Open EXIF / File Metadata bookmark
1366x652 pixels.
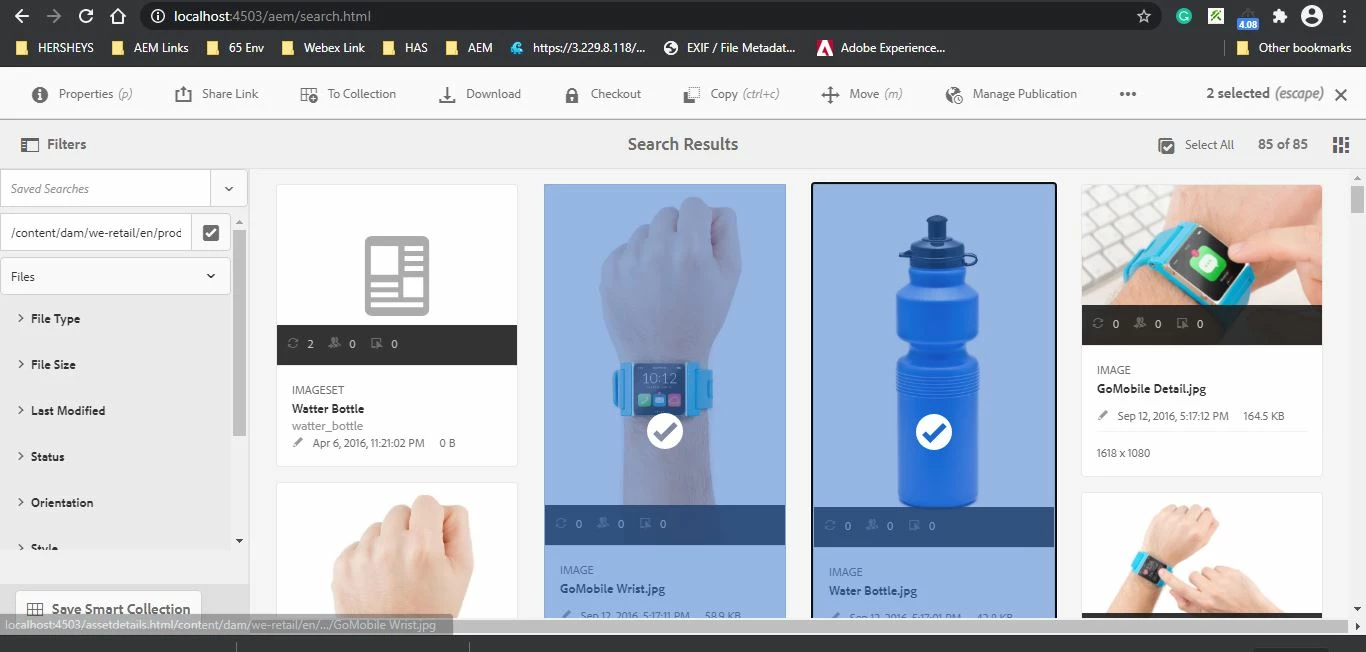coord(730,47)
